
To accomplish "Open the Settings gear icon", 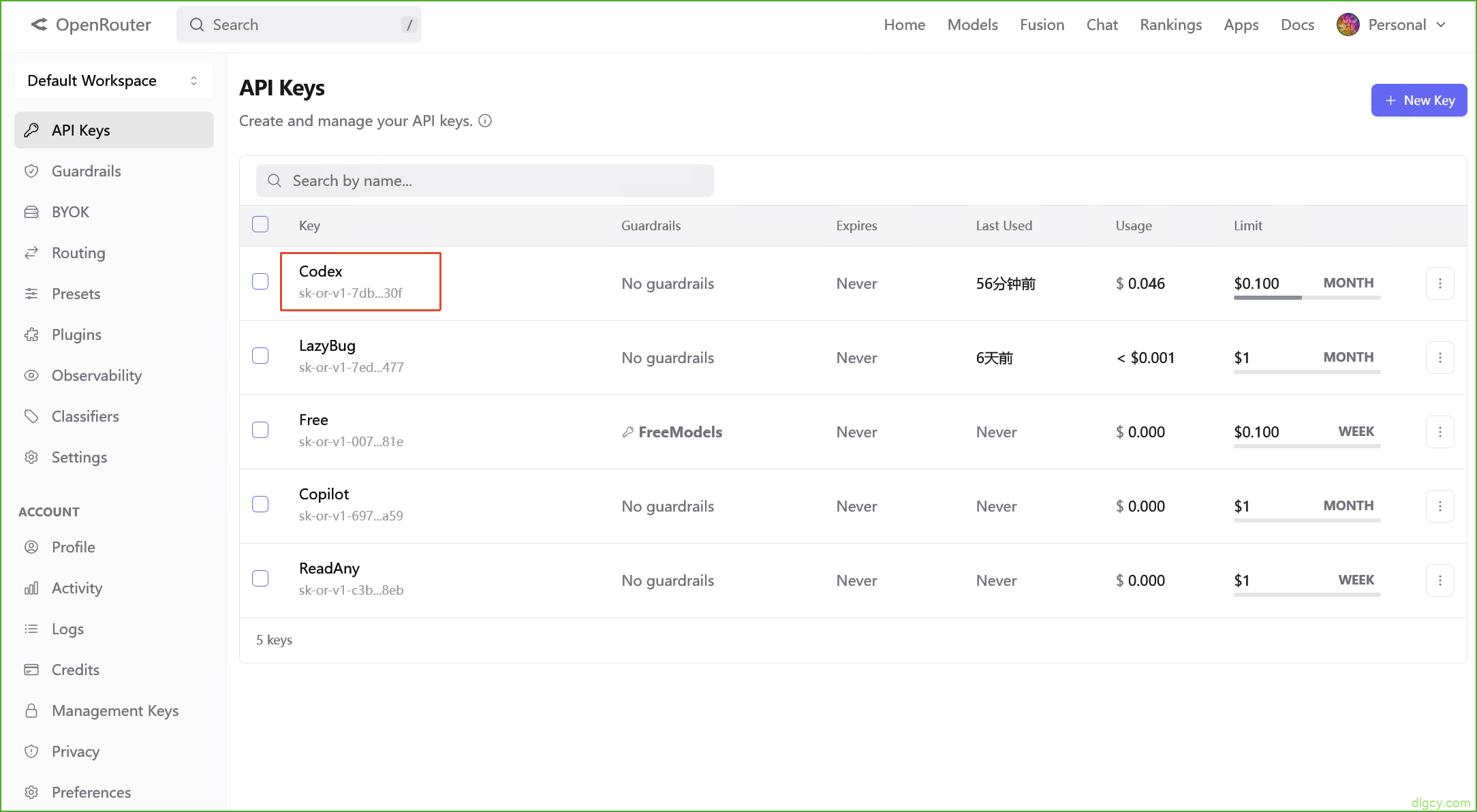I will click(x=31, y=457).
